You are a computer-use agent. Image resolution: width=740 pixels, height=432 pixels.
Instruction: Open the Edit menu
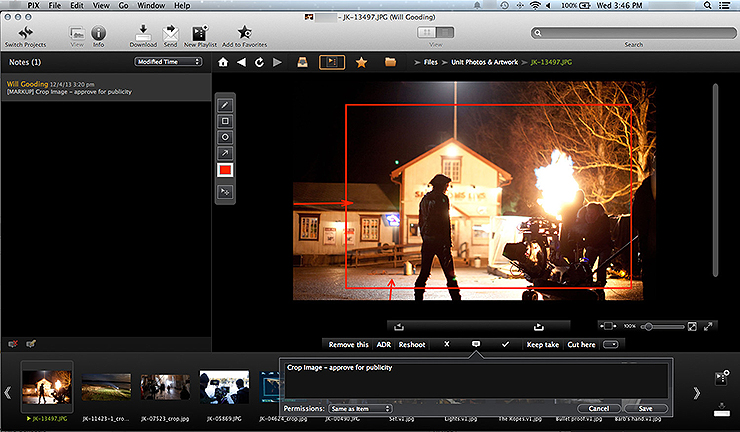(x=77, y=6)
